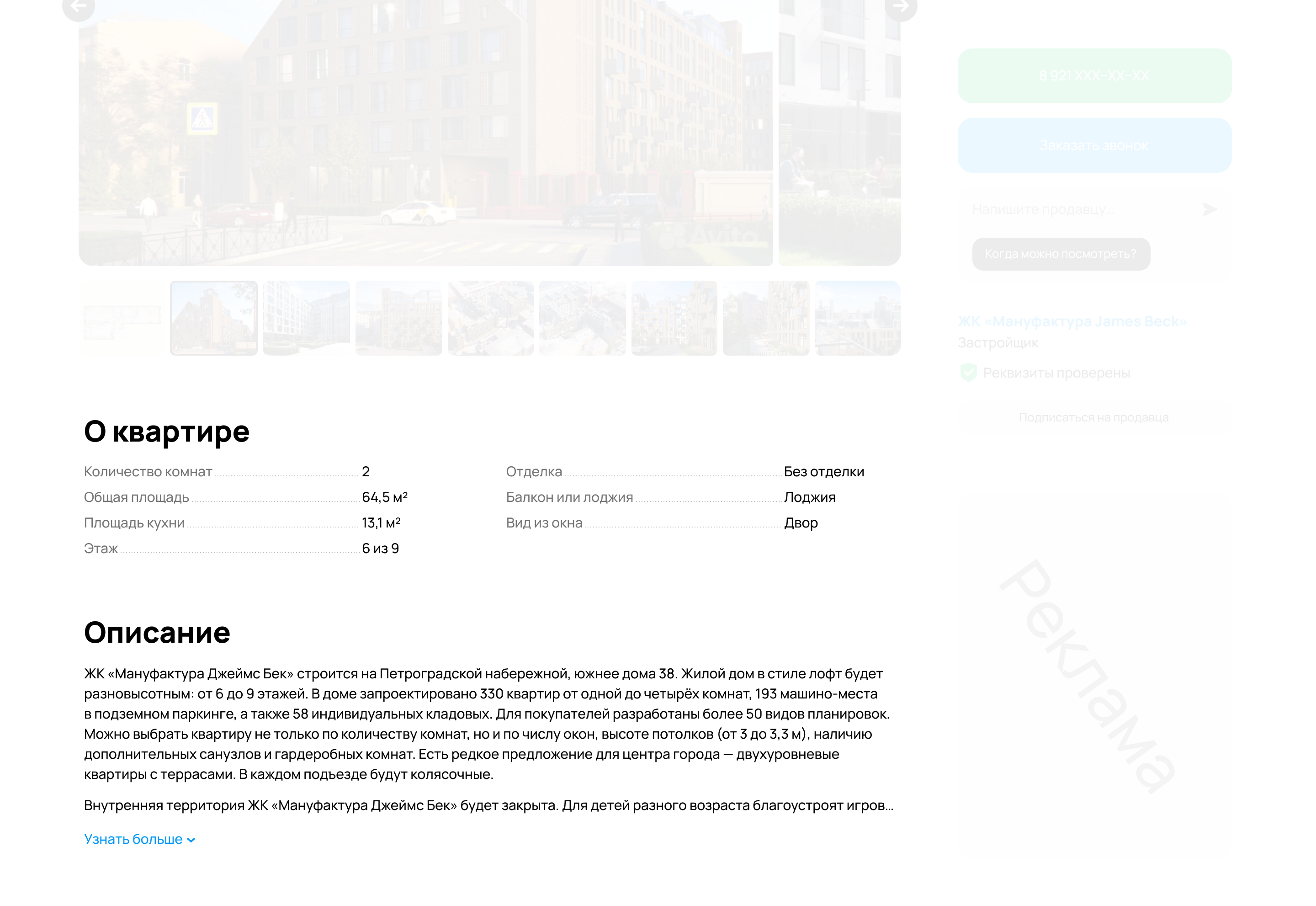Screen dimensions: 1316x906
Task: Click 'Когда можно посмотреть?' quick message
Action: (x=1061, y=254)
